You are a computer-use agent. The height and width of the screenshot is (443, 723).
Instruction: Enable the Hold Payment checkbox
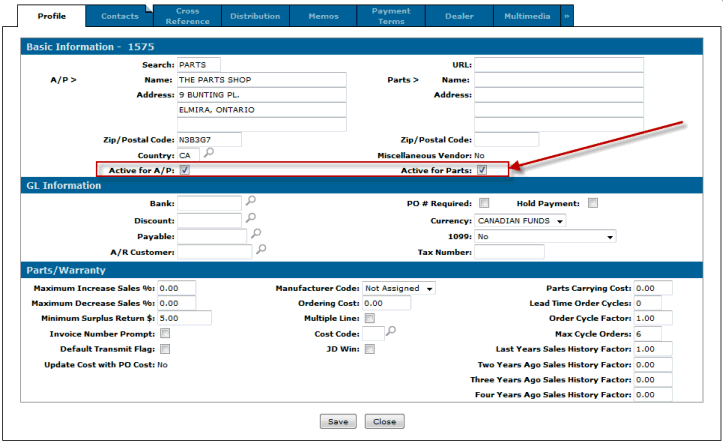pyautogui.click(x=593, y=203)
